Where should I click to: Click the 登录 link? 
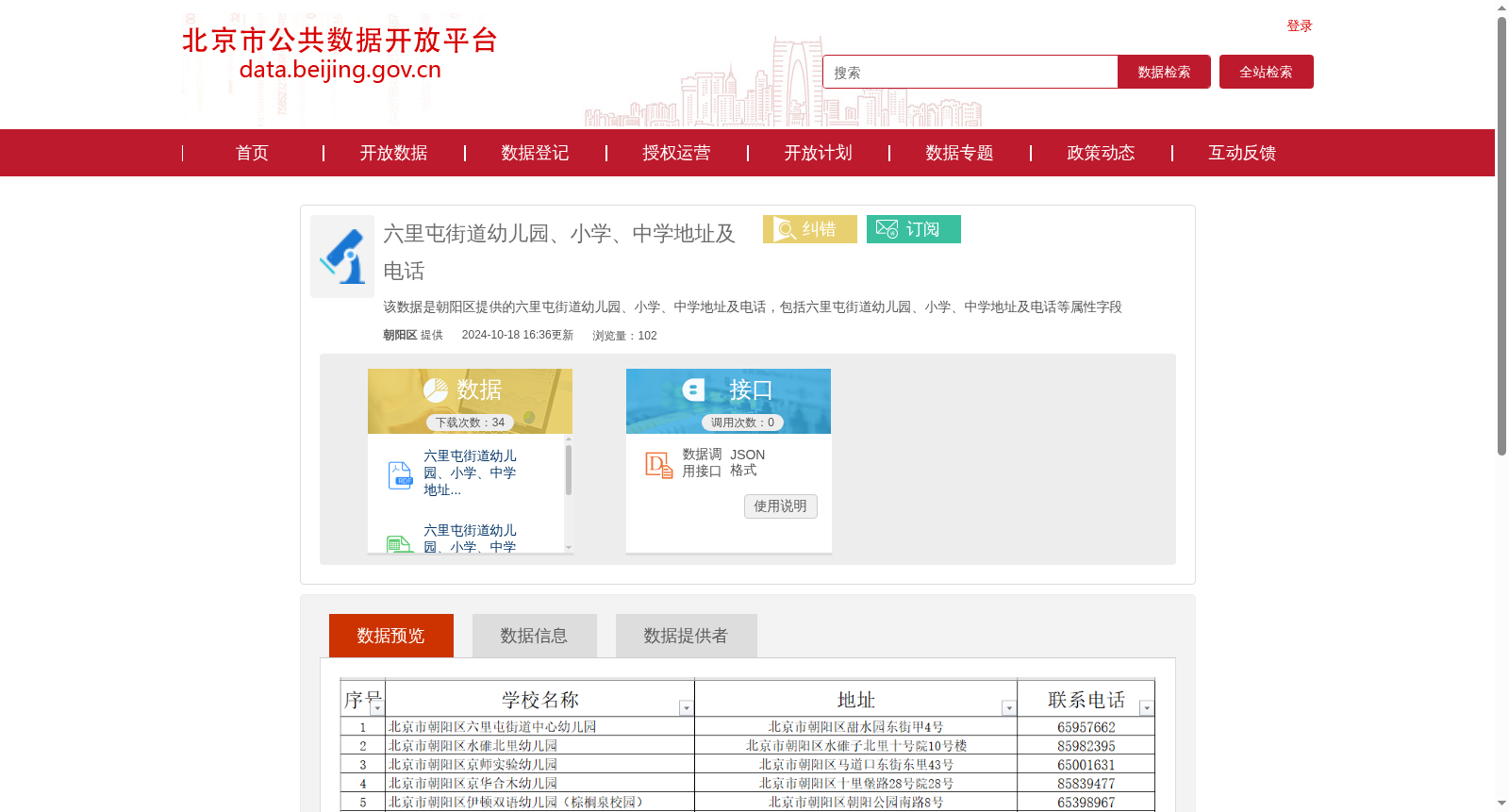[x=1300, y=25]
